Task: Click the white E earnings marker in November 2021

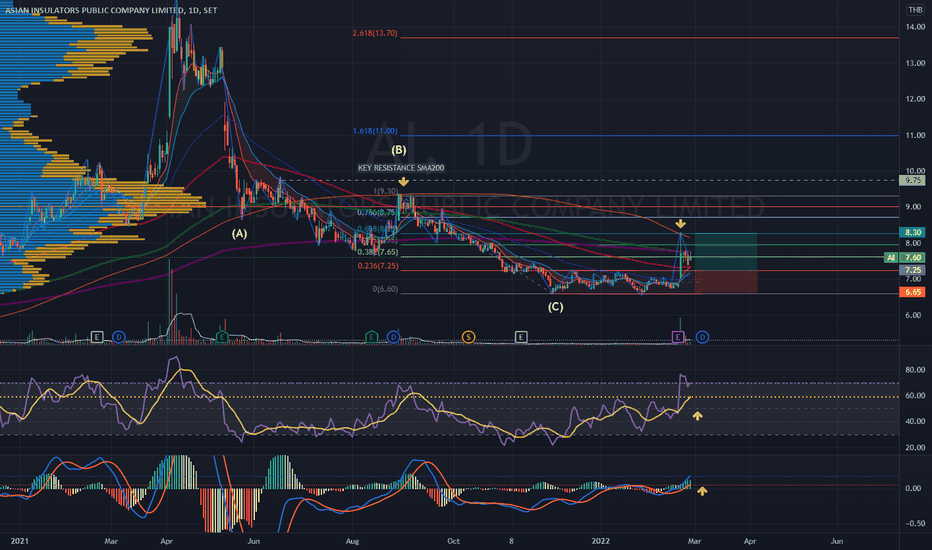Action: click(521, 337)
